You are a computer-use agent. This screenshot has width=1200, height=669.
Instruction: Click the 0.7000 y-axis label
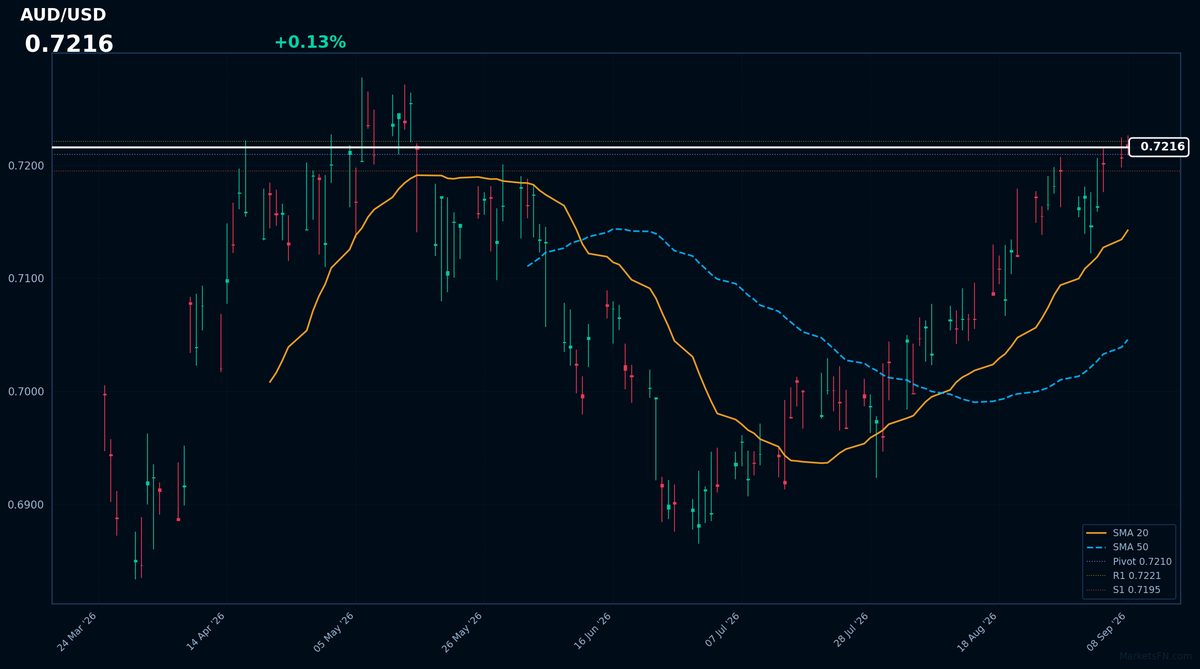(x=28, y=391)
